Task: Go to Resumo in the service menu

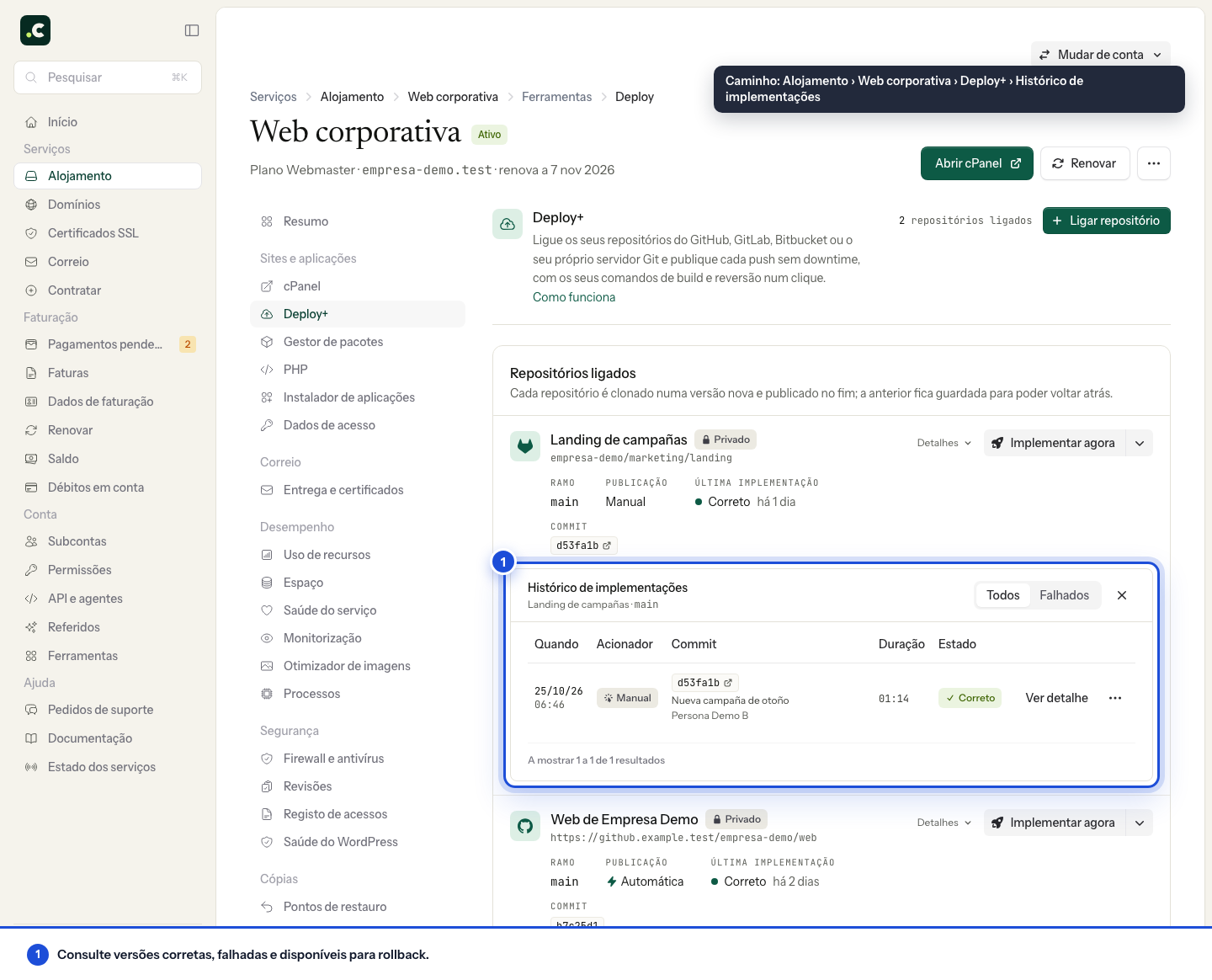Action: click(x=358, y=221)
